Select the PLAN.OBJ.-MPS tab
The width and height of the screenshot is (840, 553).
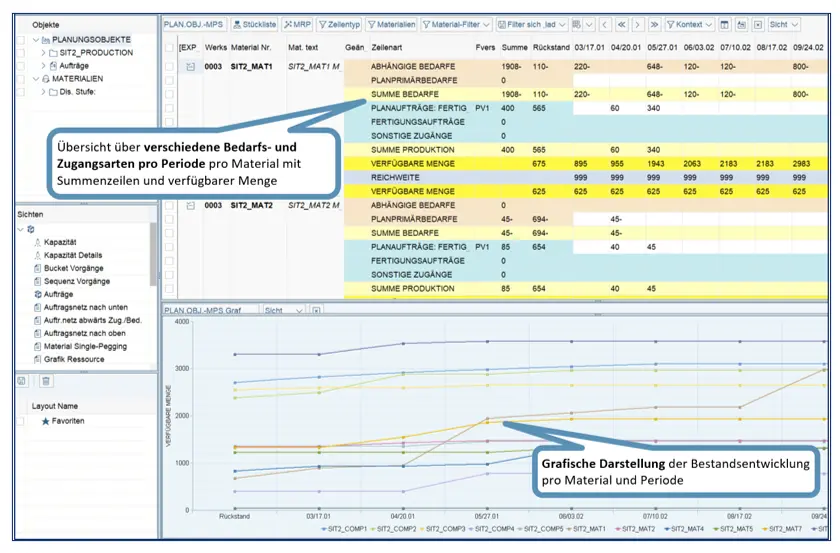193,25
